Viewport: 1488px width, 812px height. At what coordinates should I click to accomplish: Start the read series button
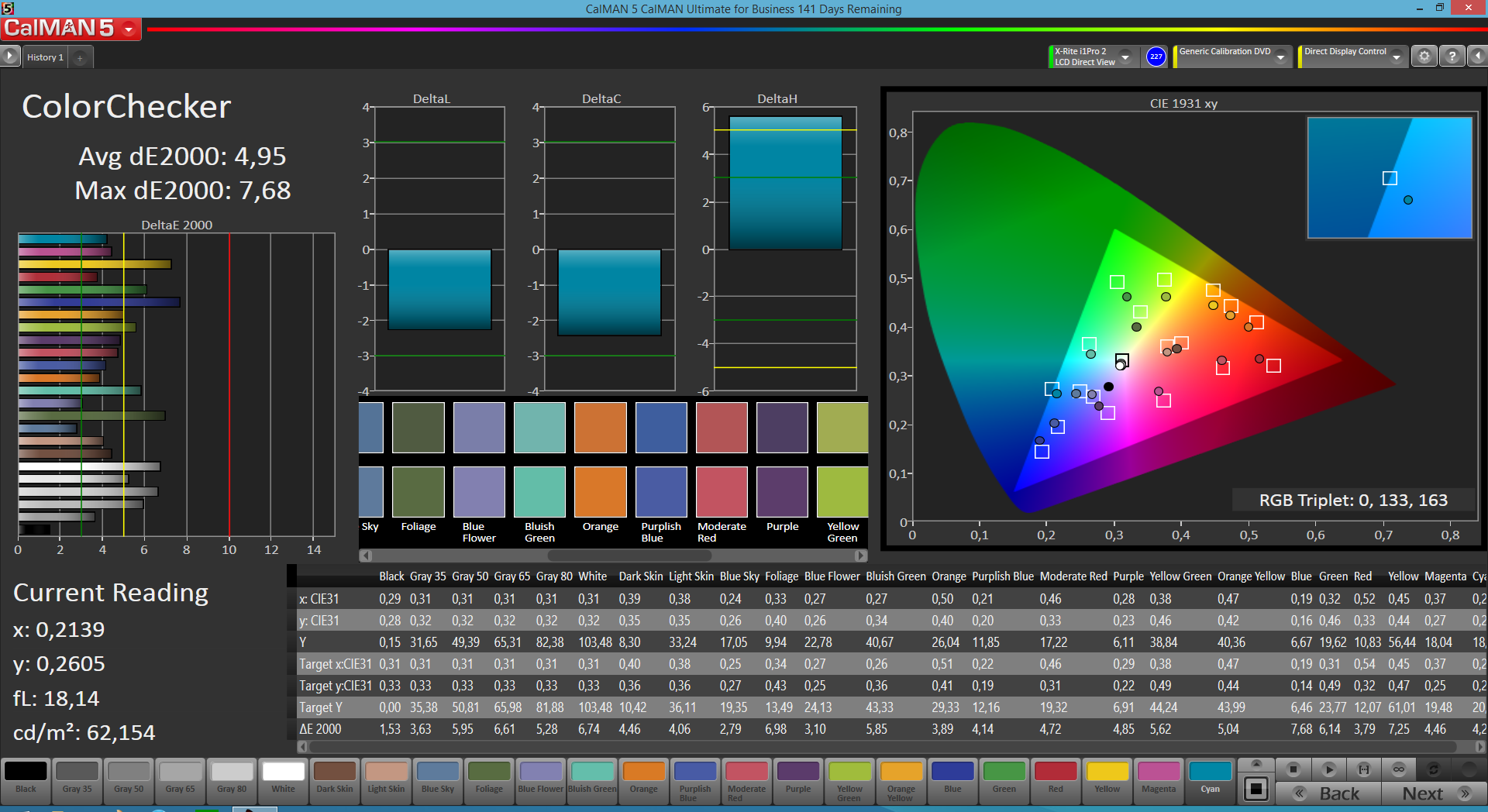1364,769
